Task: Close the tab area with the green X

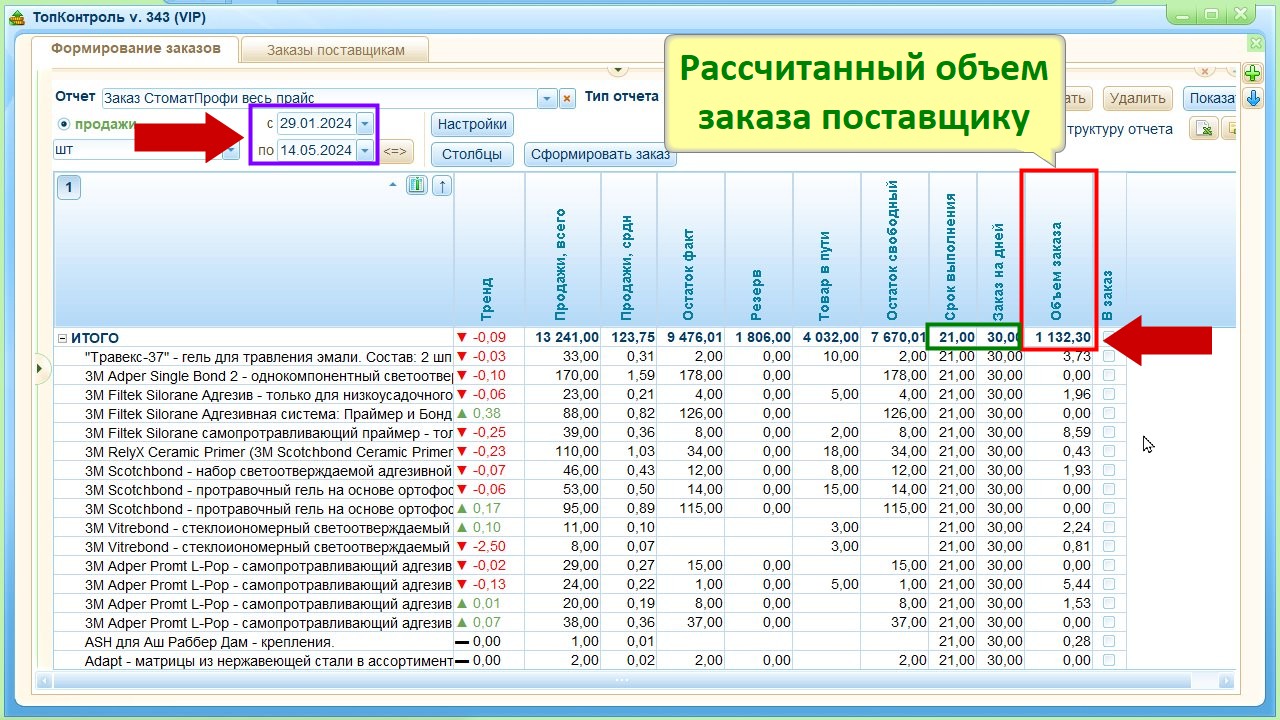Action: [1255, 43]
